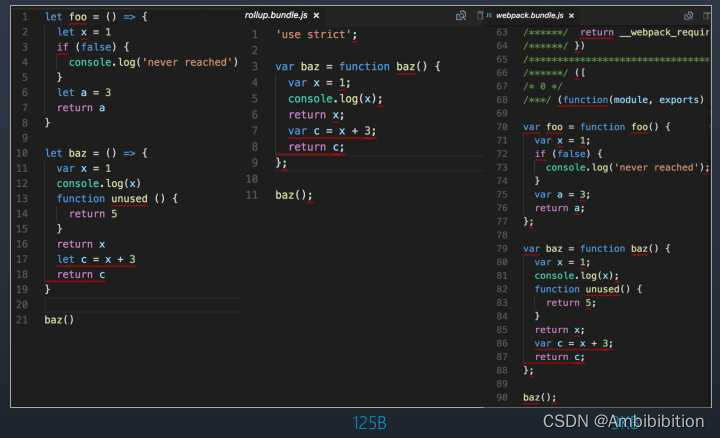Click 'baz()' on line 21 of left editor
Viewport: 720px width, 438px height.
[59, 320]
